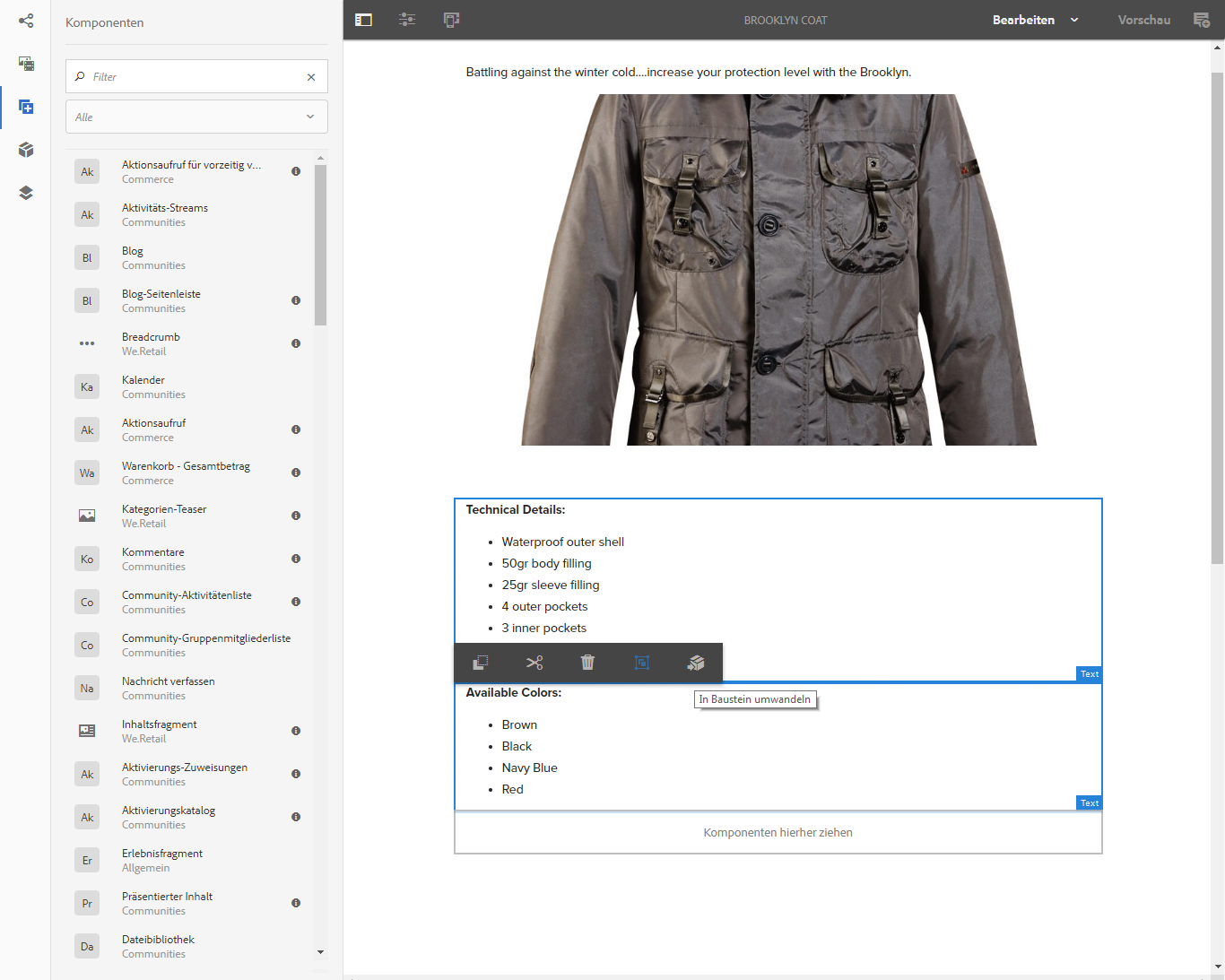Show info for Kategorien-Teaser component
This screenshot has height=980, width=1225.
click(x=296, y=516)
